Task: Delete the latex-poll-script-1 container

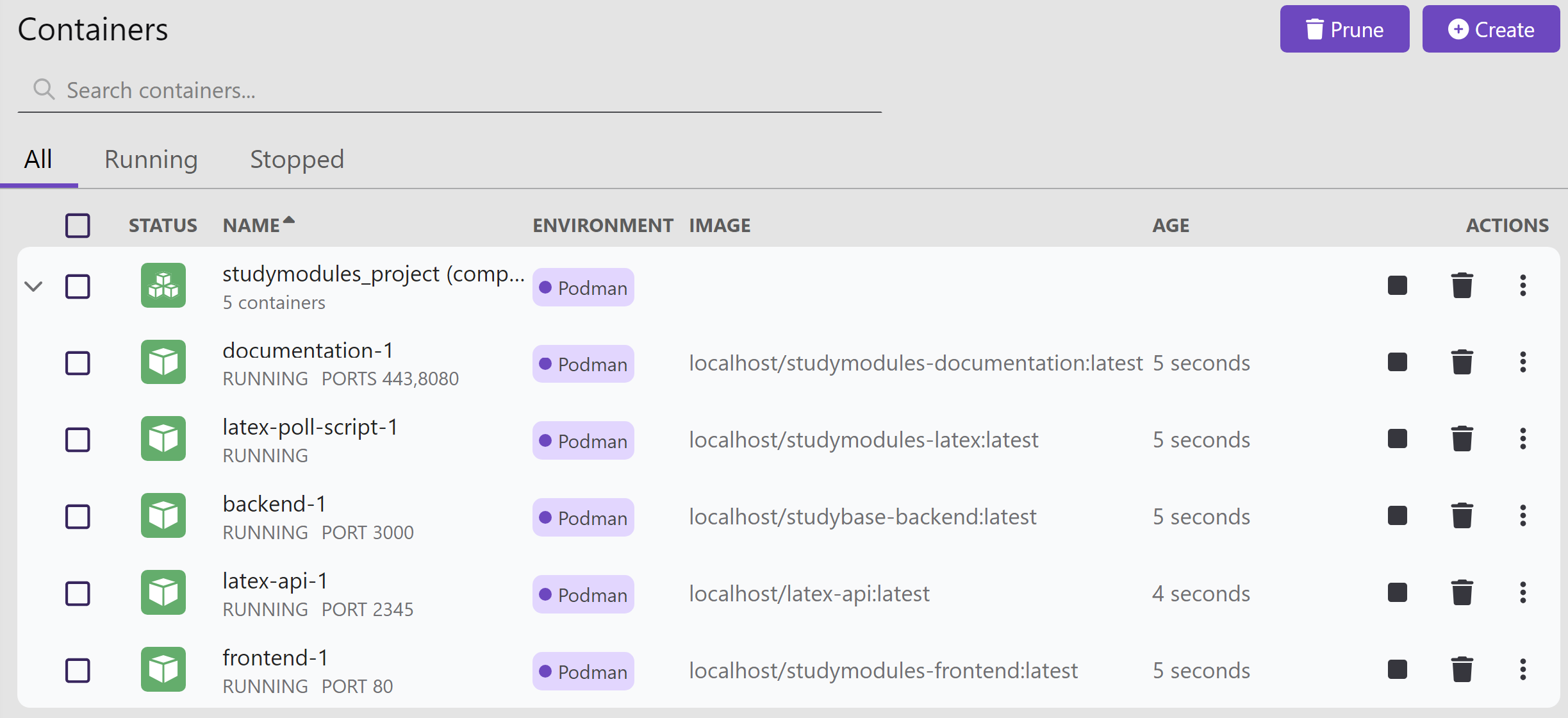Action: tap(1462, 439)
